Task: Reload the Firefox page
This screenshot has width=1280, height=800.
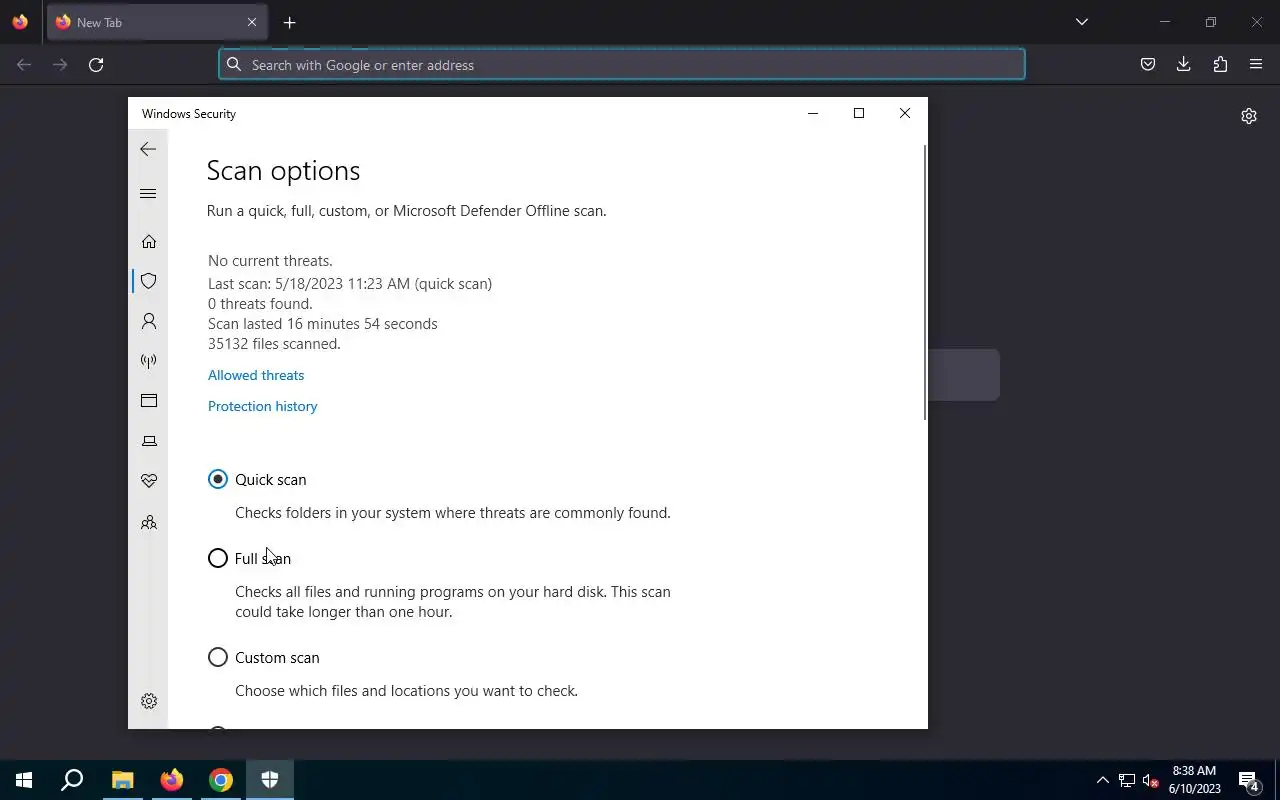Action: 96,65
